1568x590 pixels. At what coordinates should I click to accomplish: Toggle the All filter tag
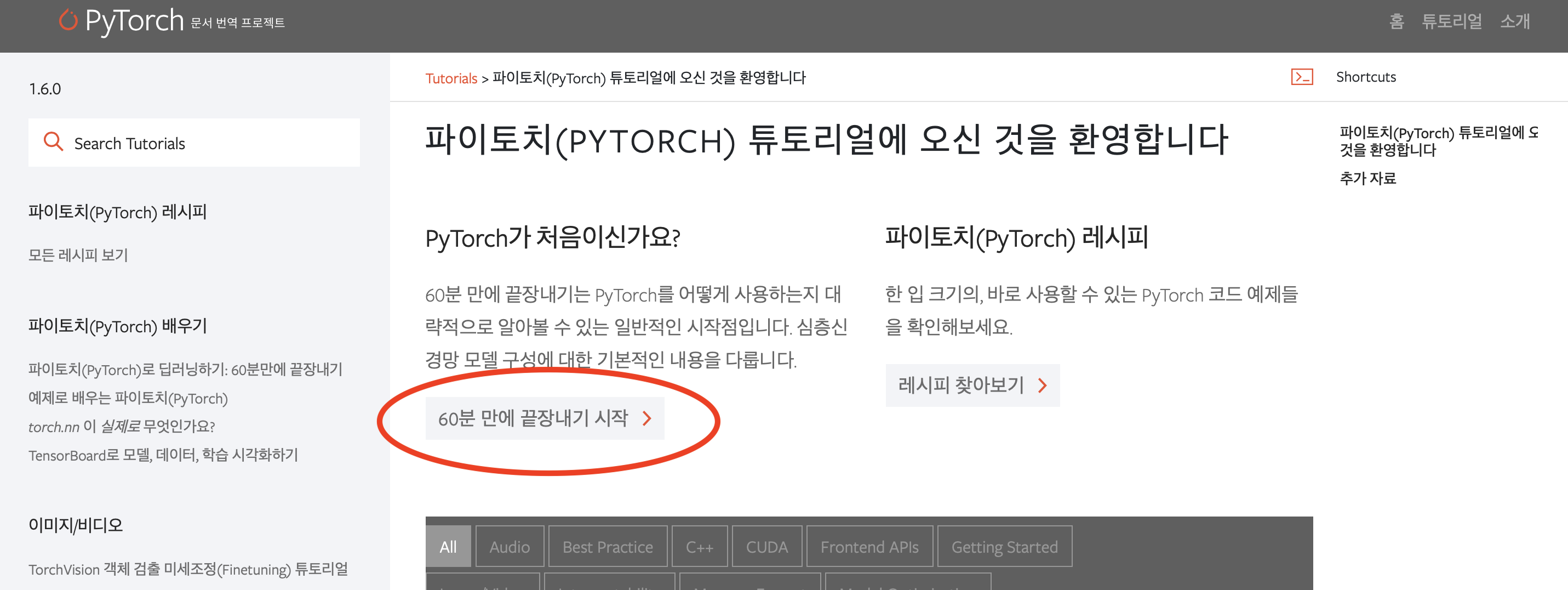point(448,546)
